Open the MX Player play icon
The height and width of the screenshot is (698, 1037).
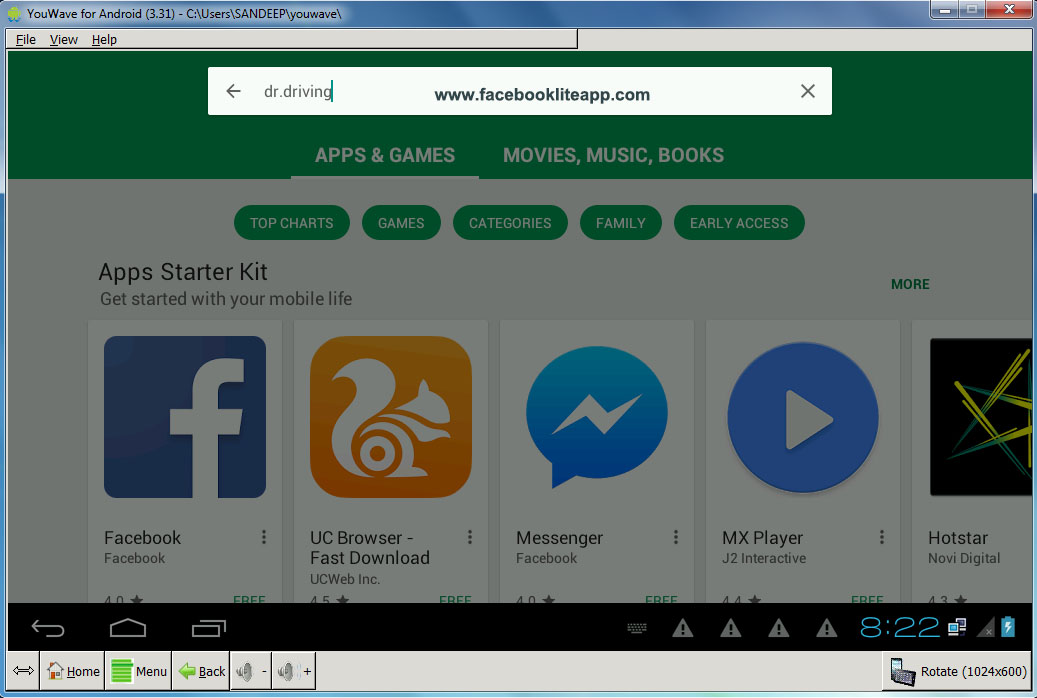pos(803,417)
